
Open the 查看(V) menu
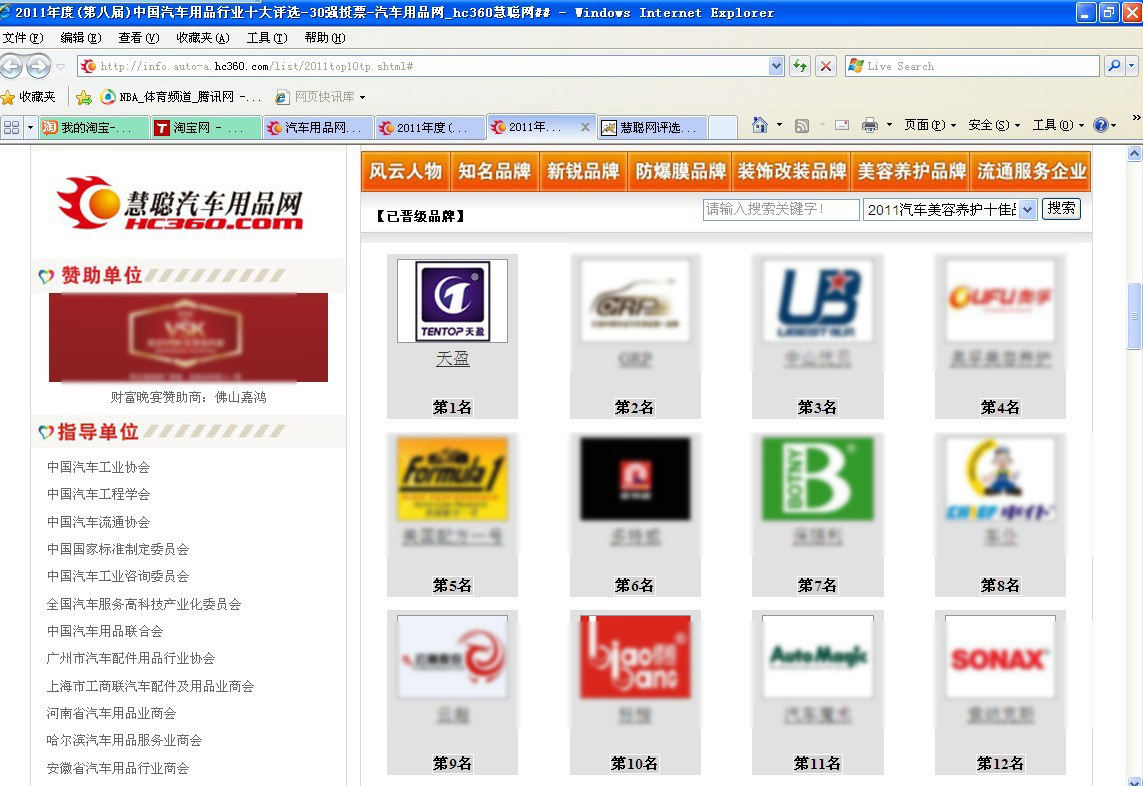(139, 38)
